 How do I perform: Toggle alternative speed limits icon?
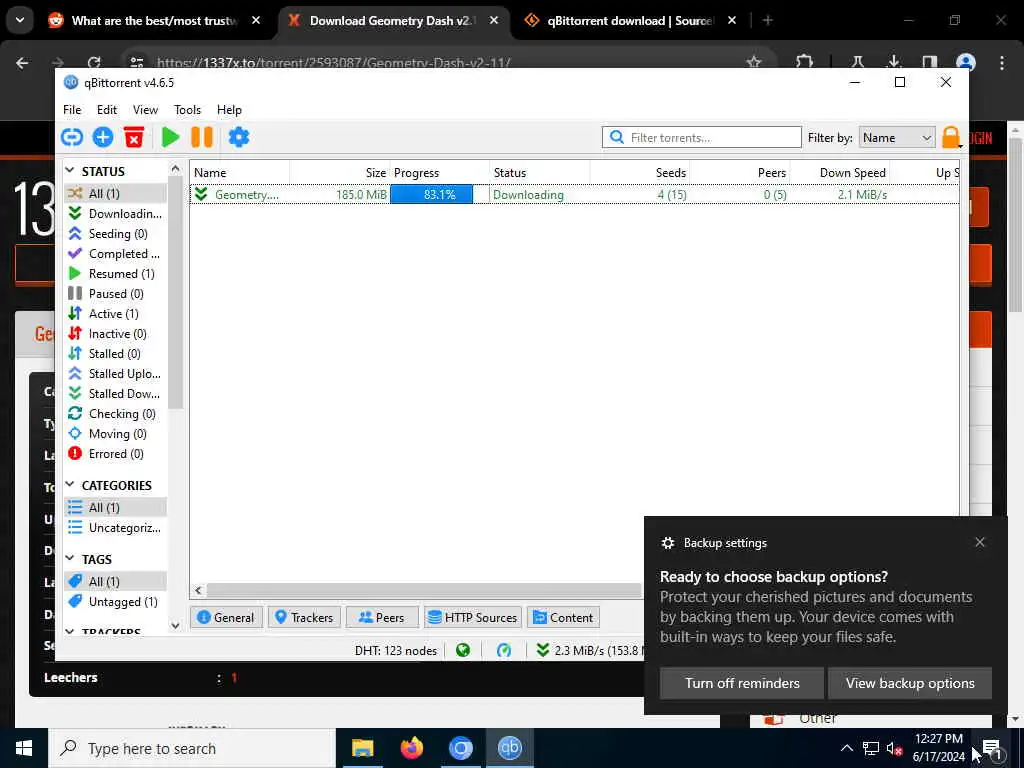(x=504, y=650)
